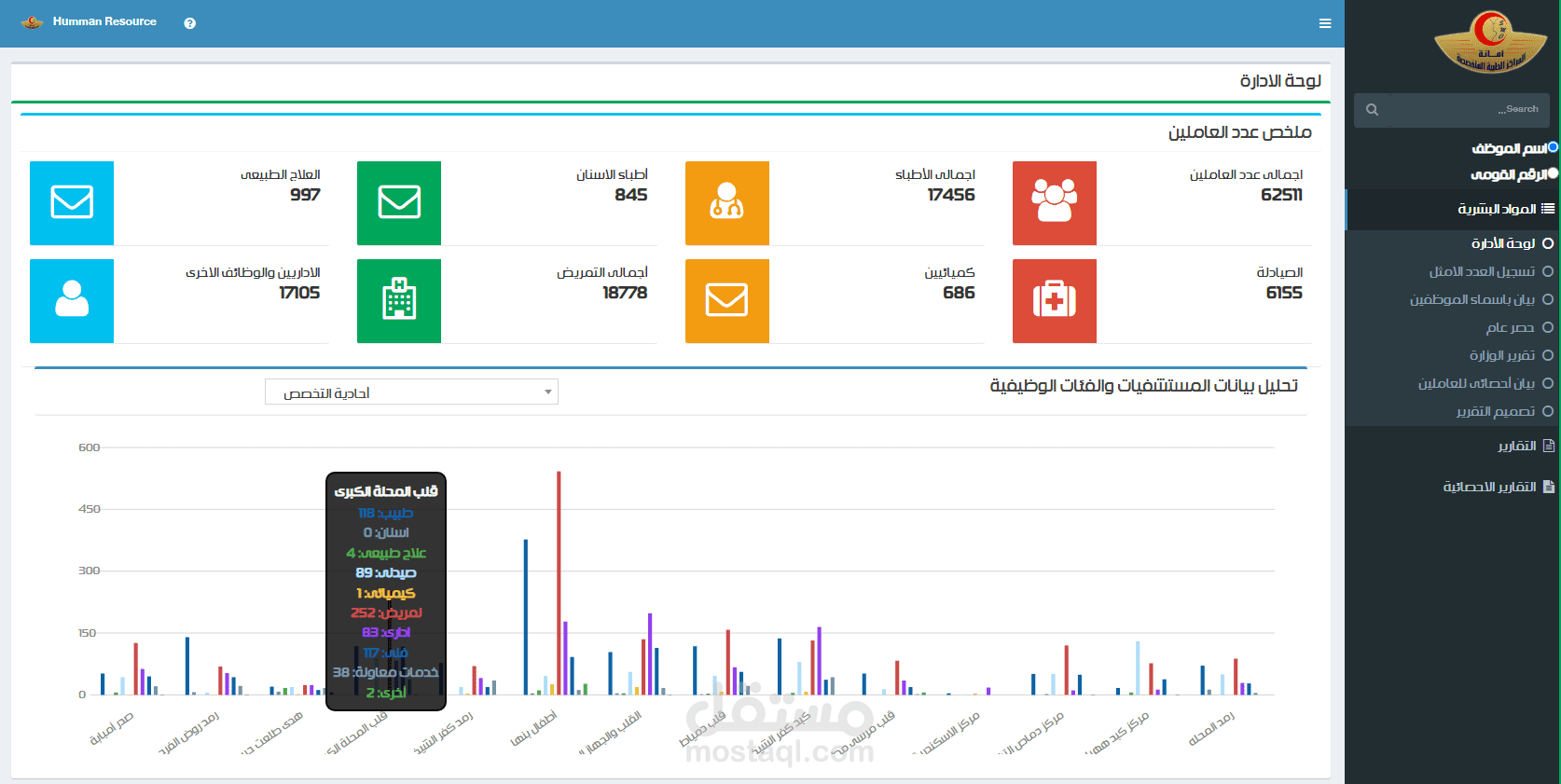Click the red medkit icon for الصيادلة
Viewport: 1561px width, 784px height.
click(x=1055, y=301)
